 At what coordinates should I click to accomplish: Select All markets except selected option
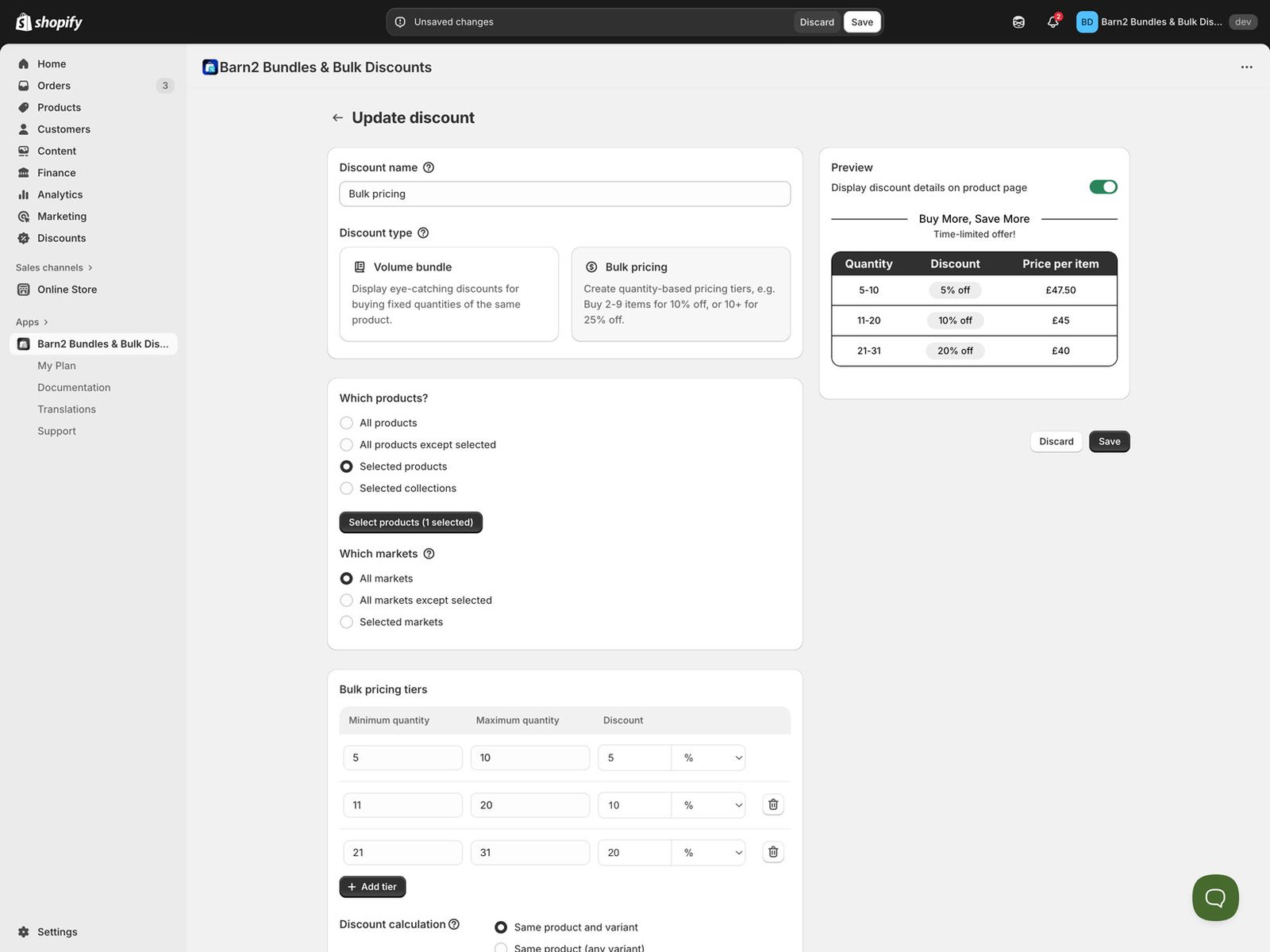click(x=346, y=601)
